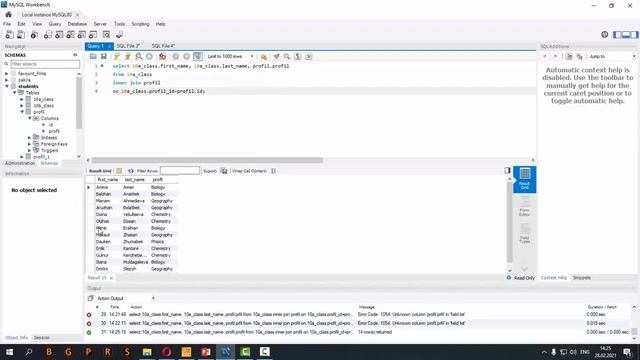Expand the Indexes node
This screenshot has height=360, width=640.
[x=30, y=138]
